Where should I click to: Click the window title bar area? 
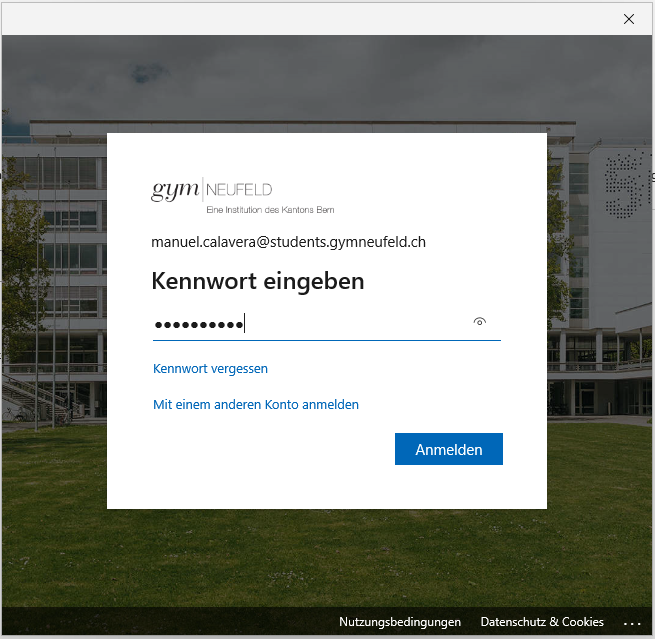click(300, 18)
